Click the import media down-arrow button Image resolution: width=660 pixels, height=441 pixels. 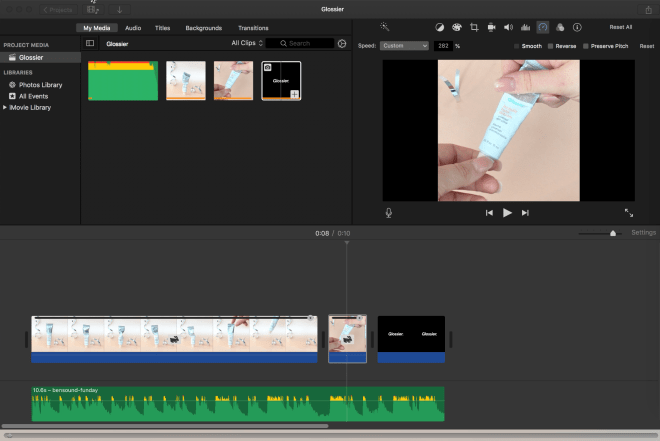pyautogui.click(x=120, y=10)
